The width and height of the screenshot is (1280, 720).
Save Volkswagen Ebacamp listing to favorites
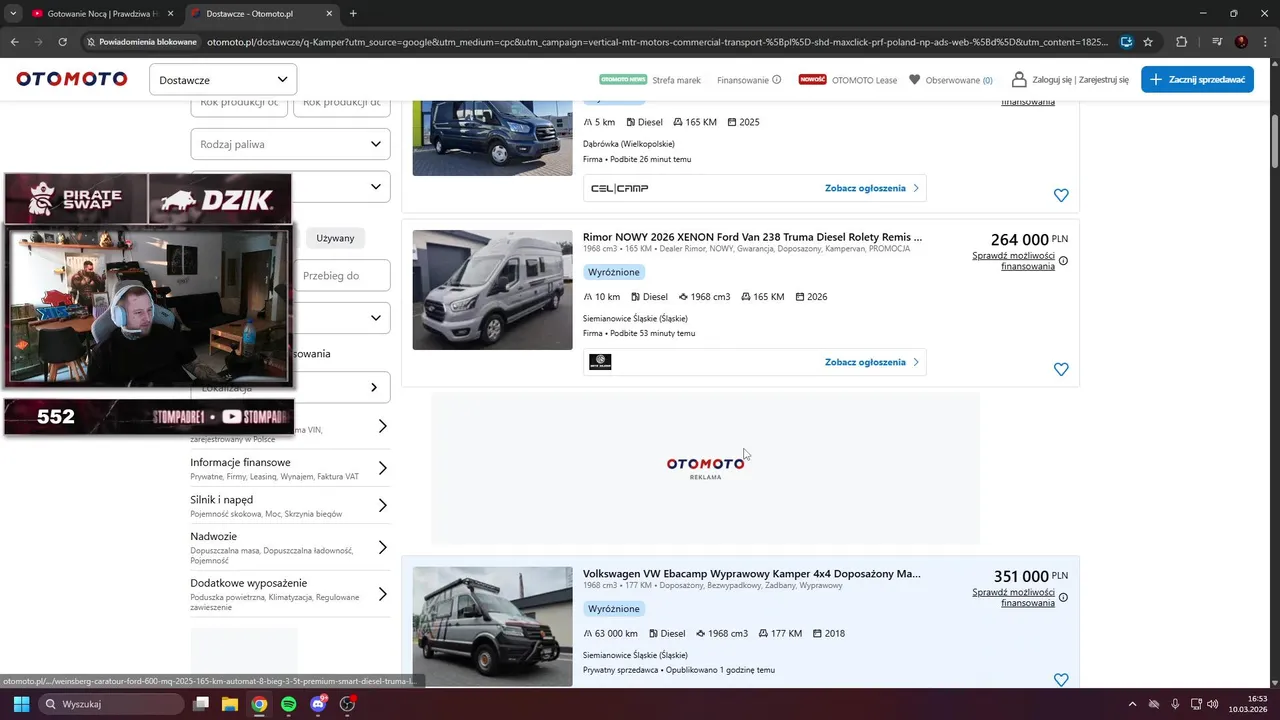pyautogui.click(x=1061, y=680)
